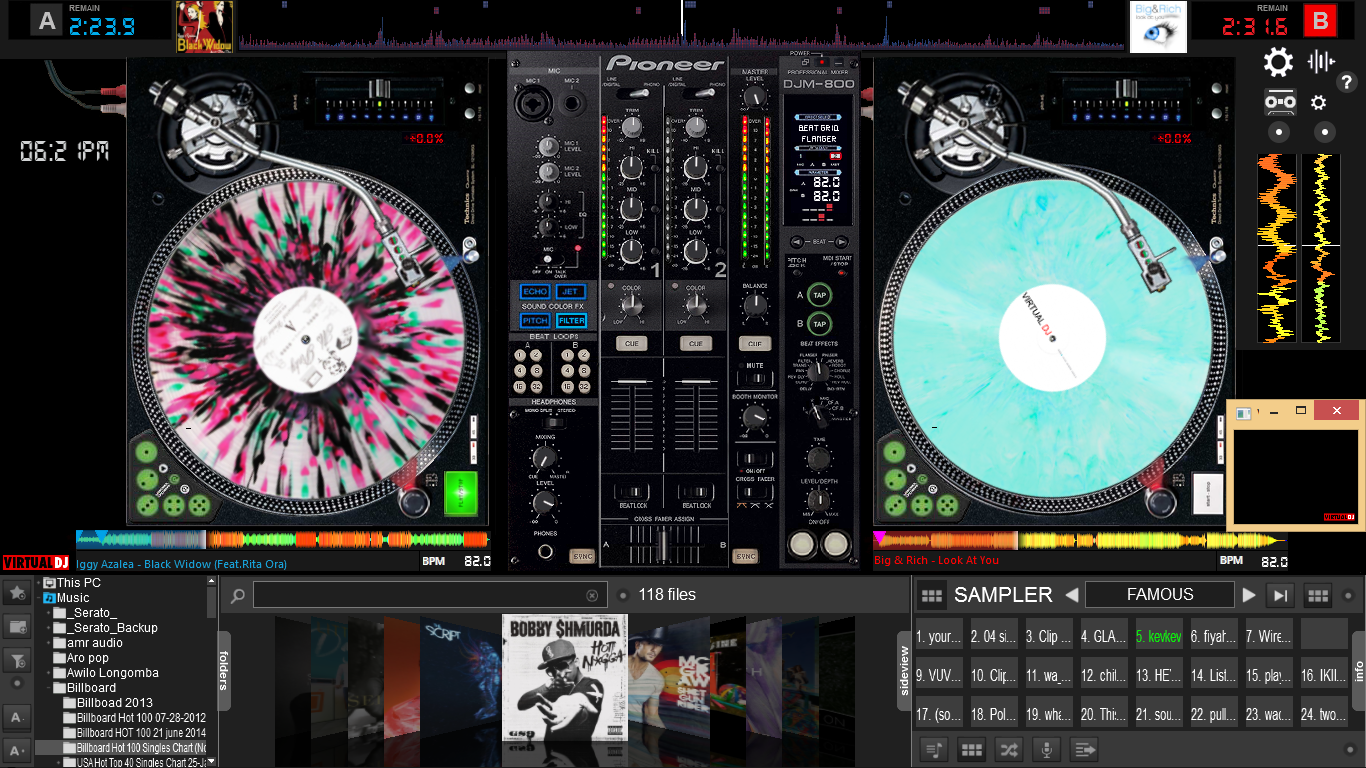Click the shuffle icon below sampler pads
The width and height of the screenshot is (1366, 768).
coord(1009,749)
